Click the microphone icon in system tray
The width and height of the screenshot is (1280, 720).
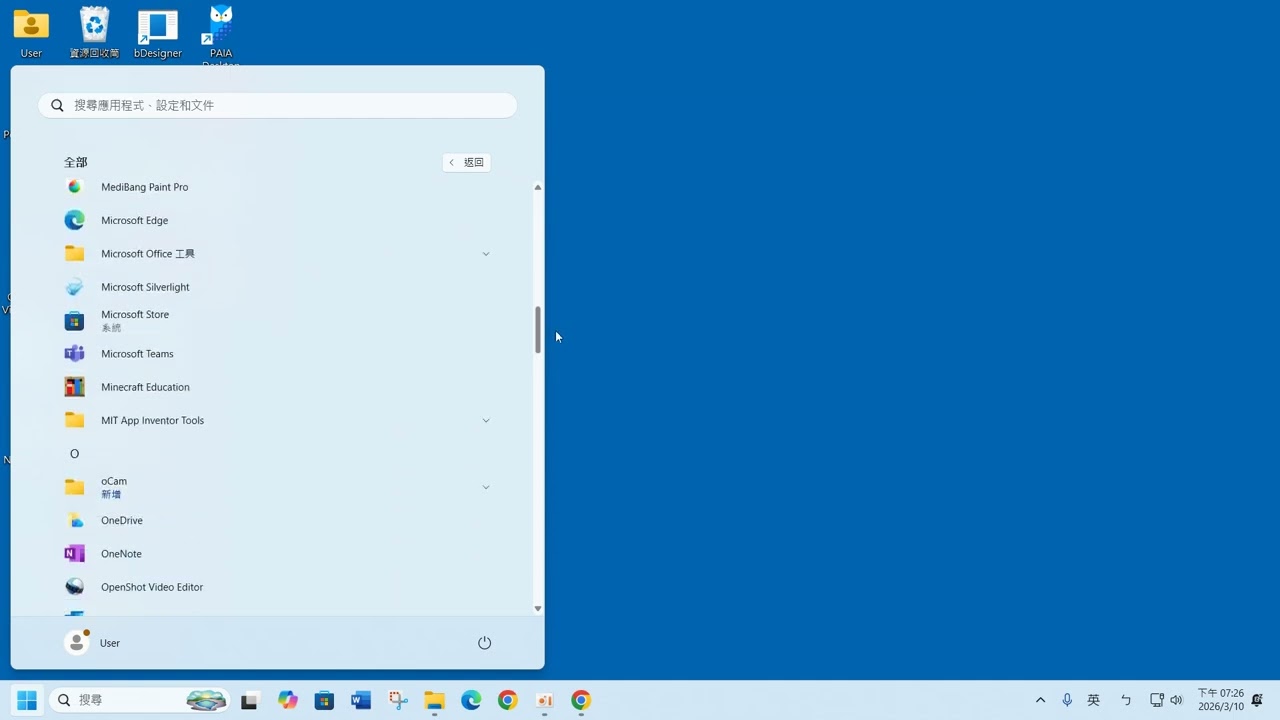[1067, 700]
